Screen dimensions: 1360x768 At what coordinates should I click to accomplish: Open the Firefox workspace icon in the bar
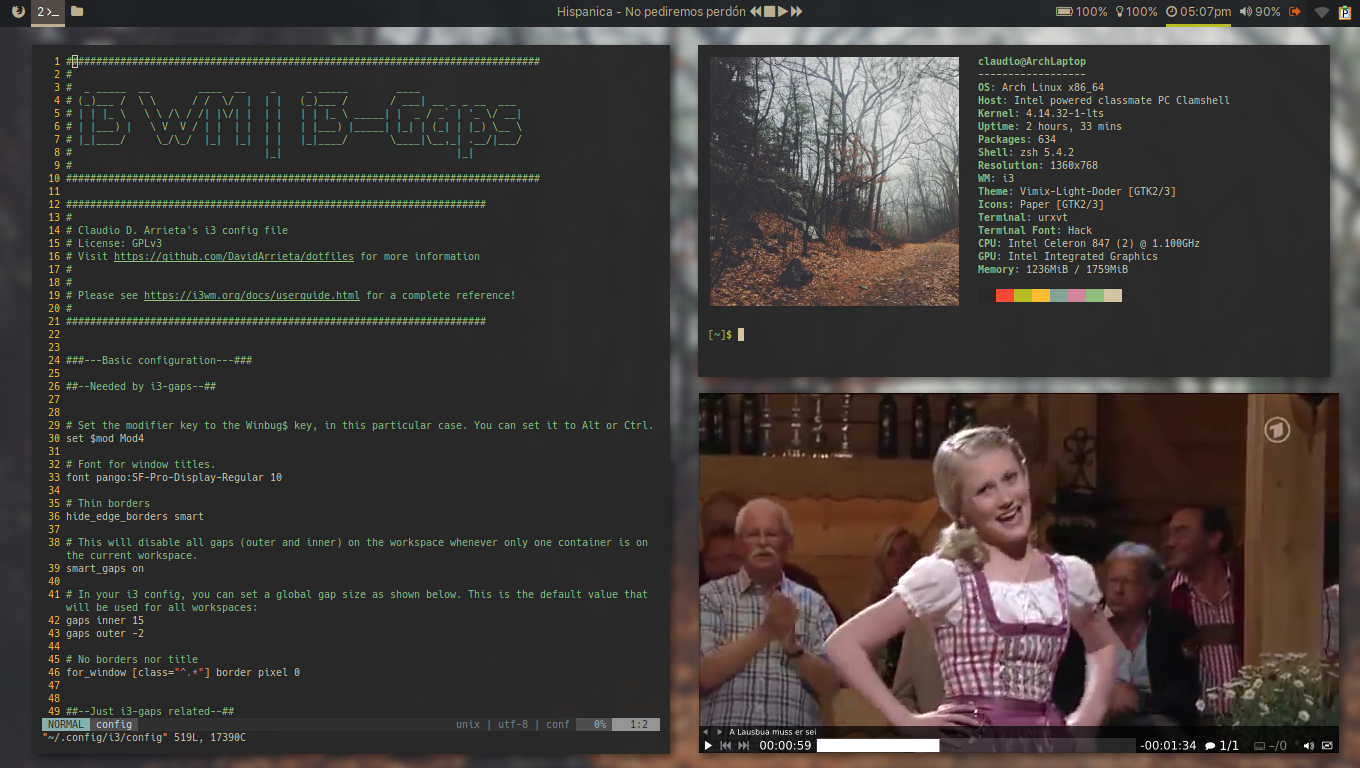point(19,11)
